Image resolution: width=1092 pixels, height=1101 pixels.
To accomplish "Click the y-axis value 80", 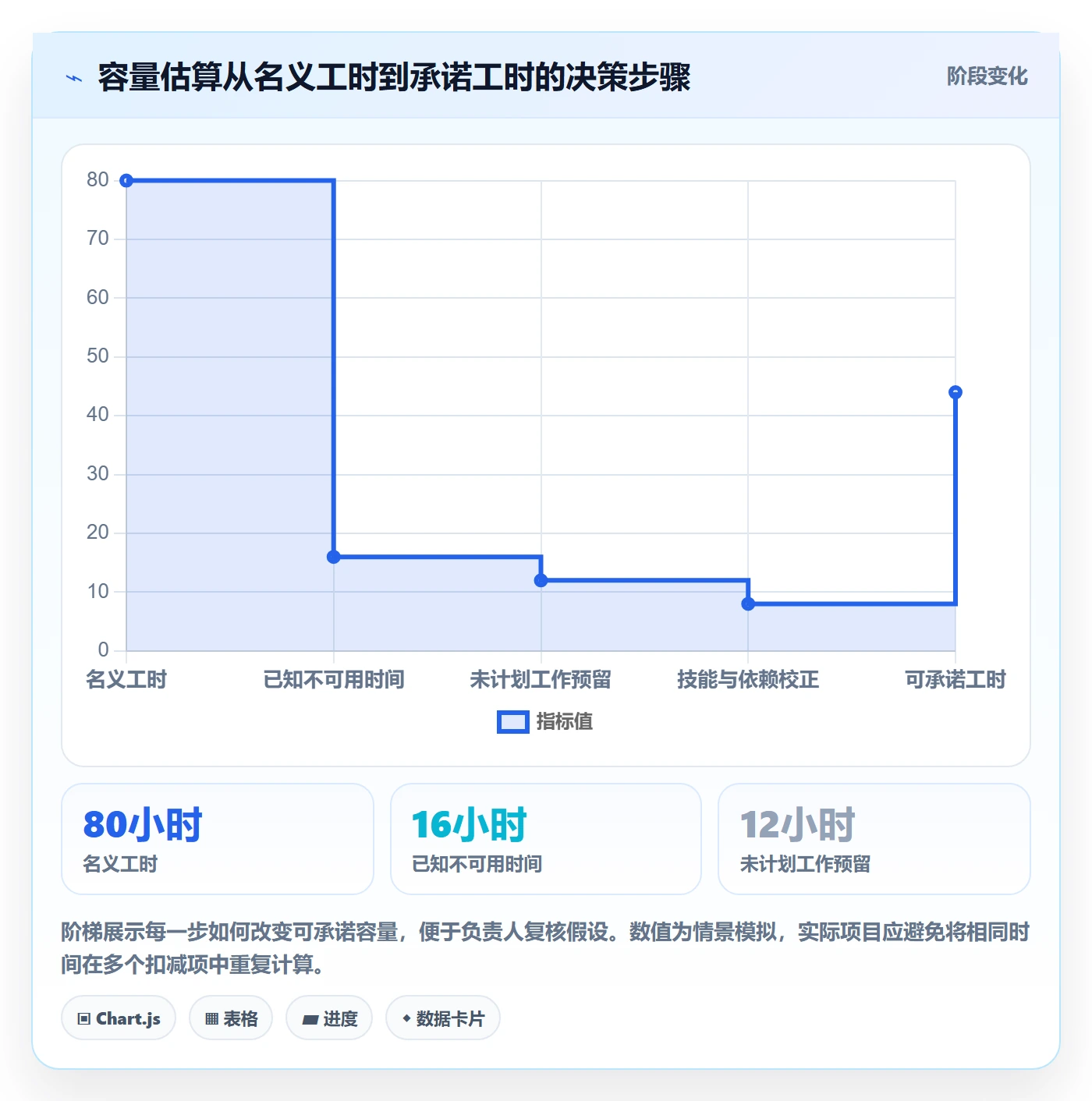I will (97, 180).
